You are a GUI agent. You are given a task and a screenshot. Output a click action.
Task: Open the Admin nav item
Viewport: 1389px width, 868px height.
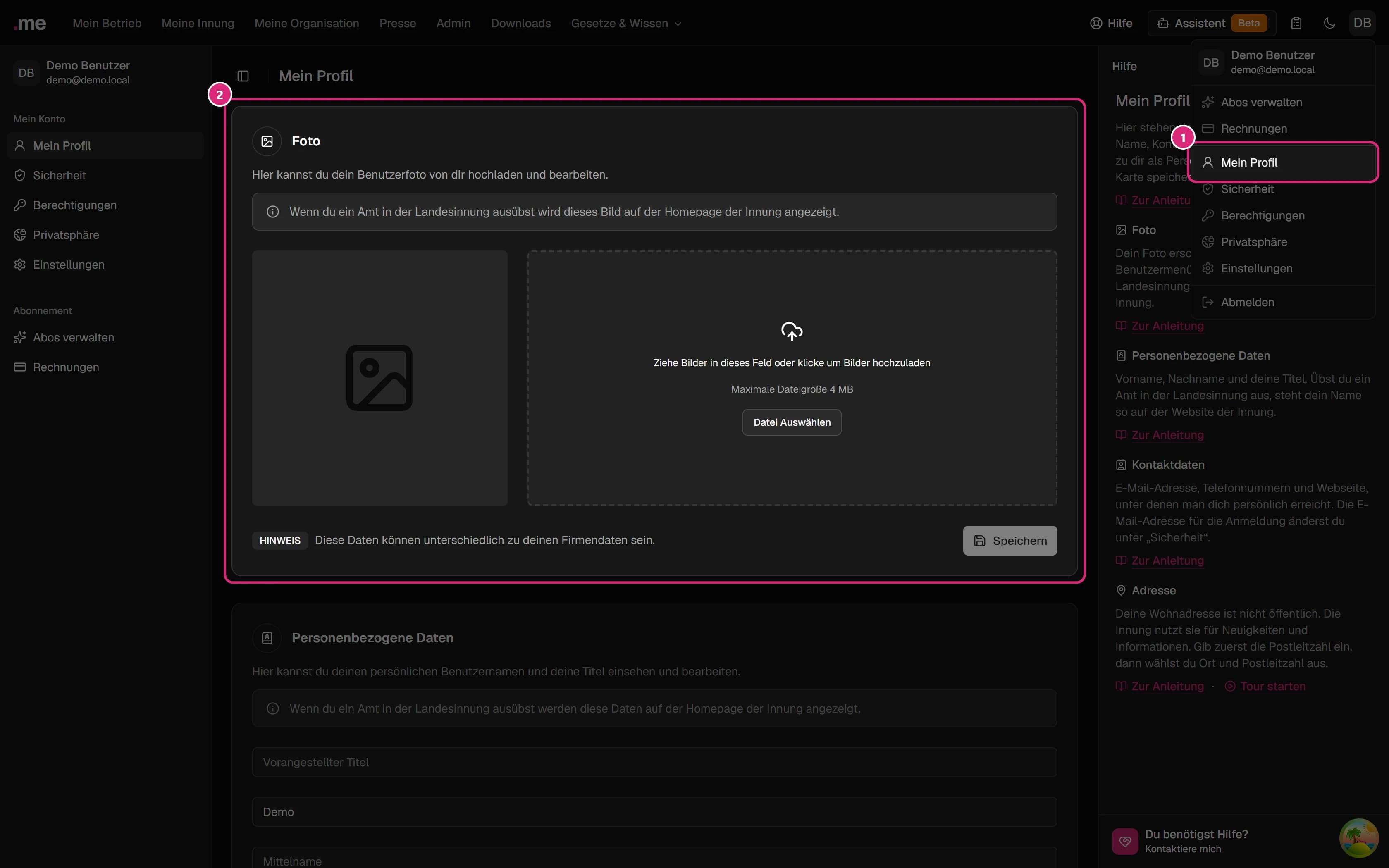pos(453,24)
